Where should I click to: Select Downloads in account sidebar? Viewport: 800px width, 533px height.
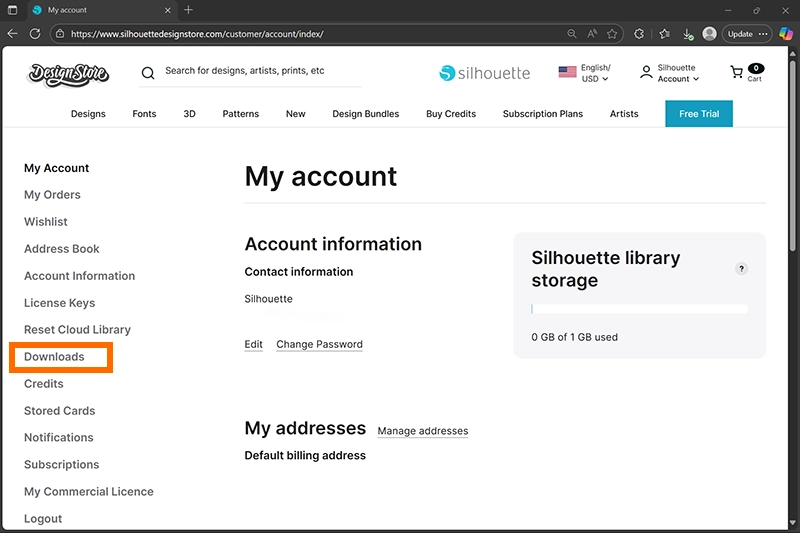54,357
